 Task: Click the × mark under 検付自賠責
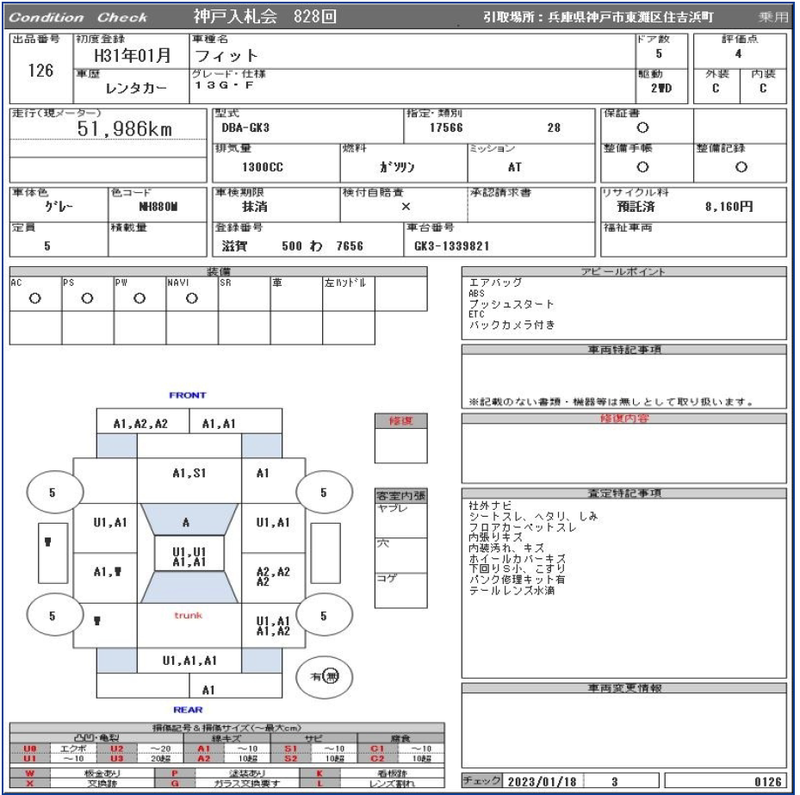coord(406,207)
